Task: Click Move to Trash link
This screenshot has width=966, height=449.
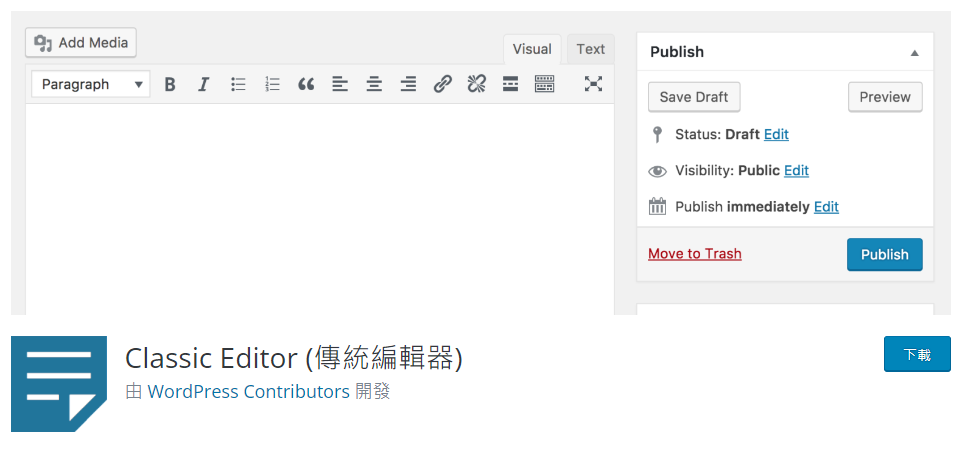Action: tap(695, 254)
